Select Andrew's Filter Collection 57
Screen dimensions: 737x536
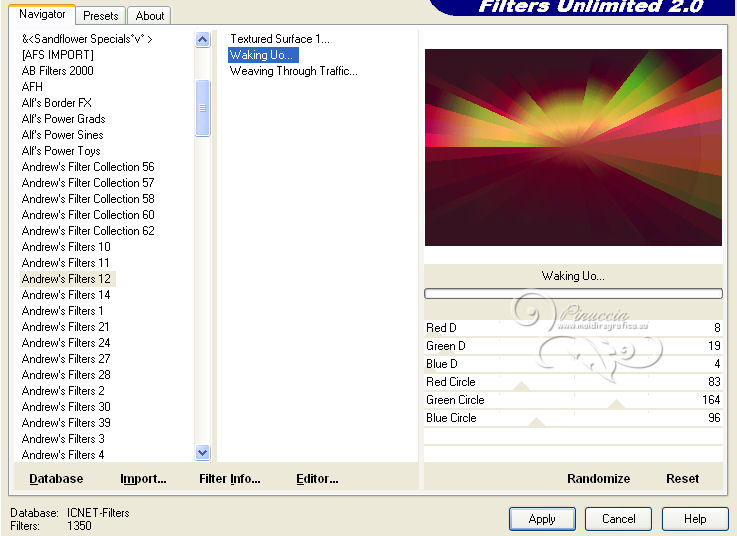point(88,183)
